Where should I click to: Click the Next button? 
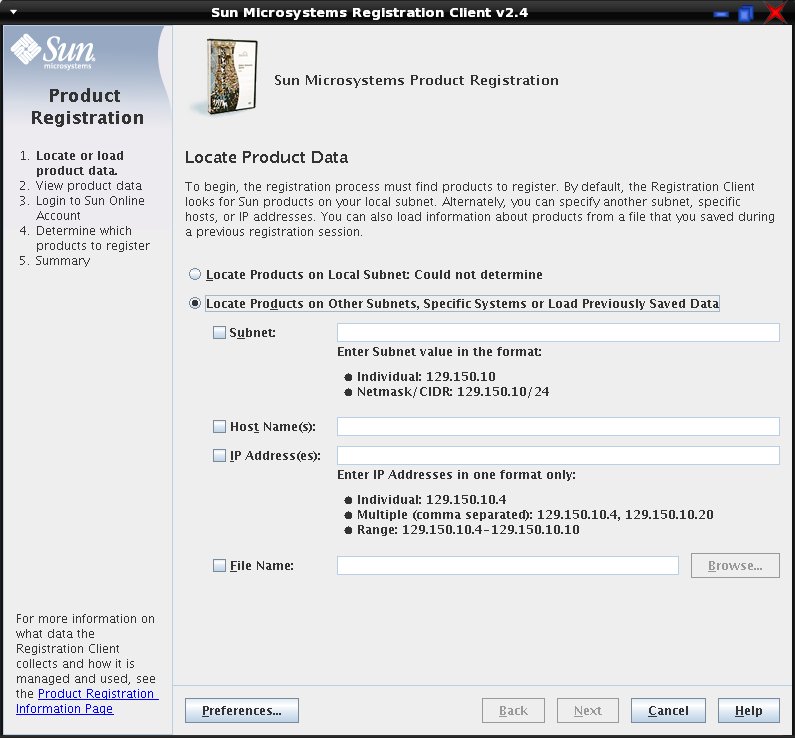(x=588, y=710)
